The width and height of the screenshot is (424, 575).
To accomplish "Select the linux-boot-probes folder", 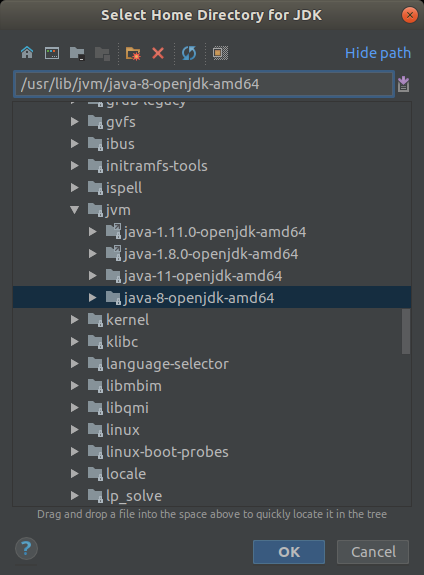I will [167, 452].
